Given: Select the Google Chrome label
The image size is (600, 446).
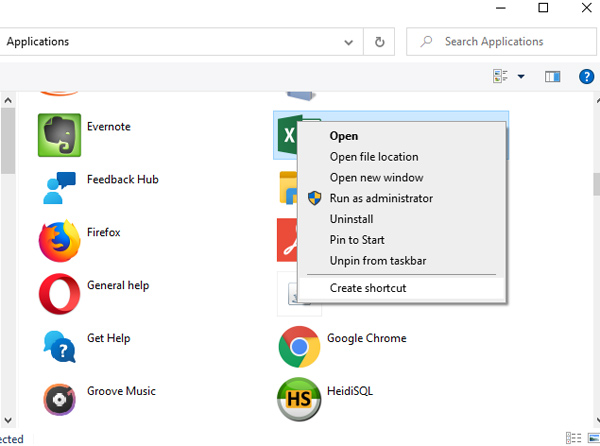Looking at the screenshot, I should (x=367, y=338).
